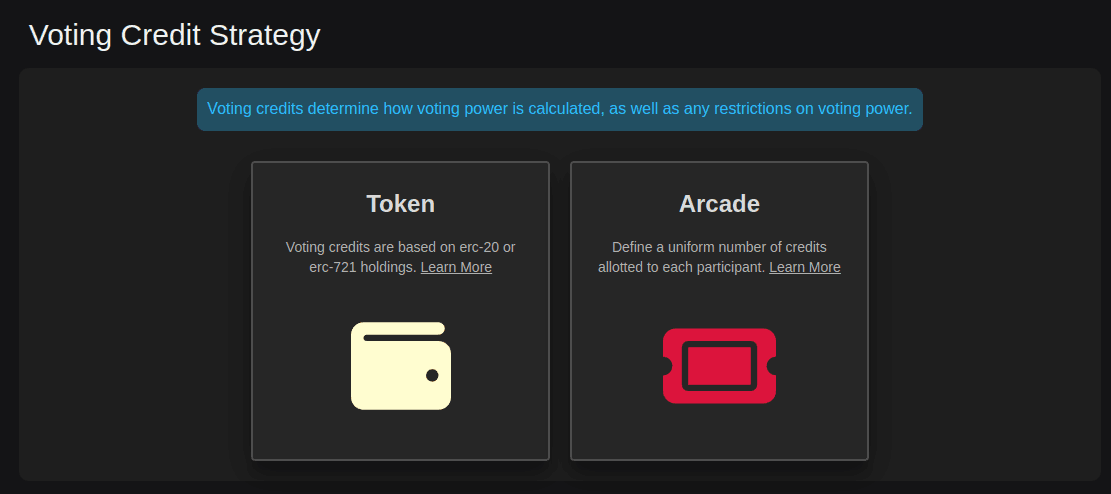1111x494 pixels.
Task: Open Learn More link in Token card
Action: 456,267
